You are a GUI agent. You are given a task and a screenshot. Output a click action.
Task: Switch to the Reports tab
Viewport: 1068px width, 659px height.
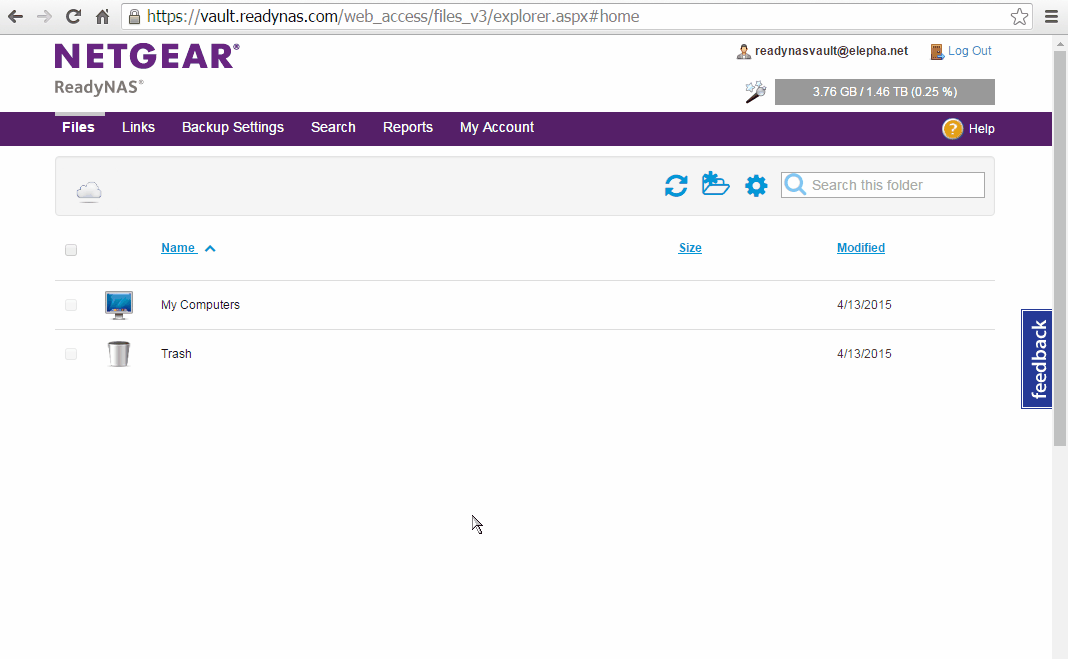408,127
